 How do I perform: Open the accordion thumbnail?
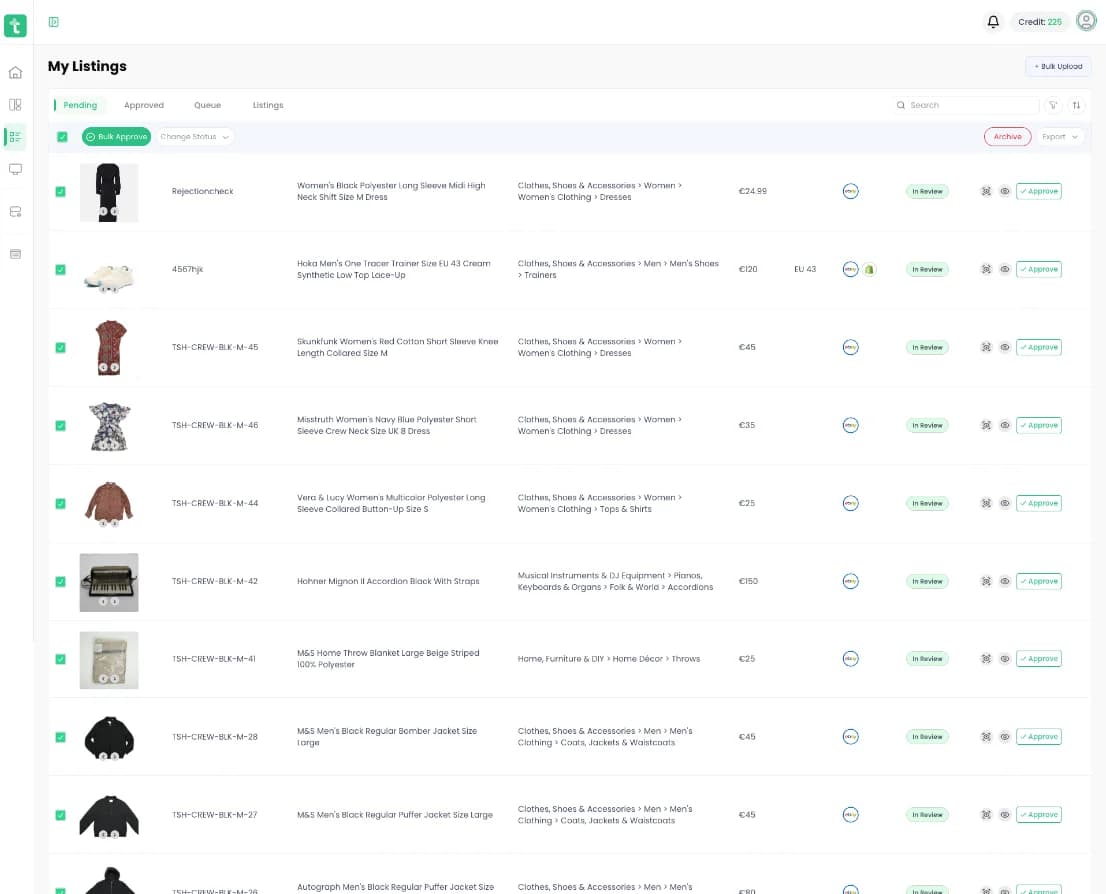(x=109, y=582)
